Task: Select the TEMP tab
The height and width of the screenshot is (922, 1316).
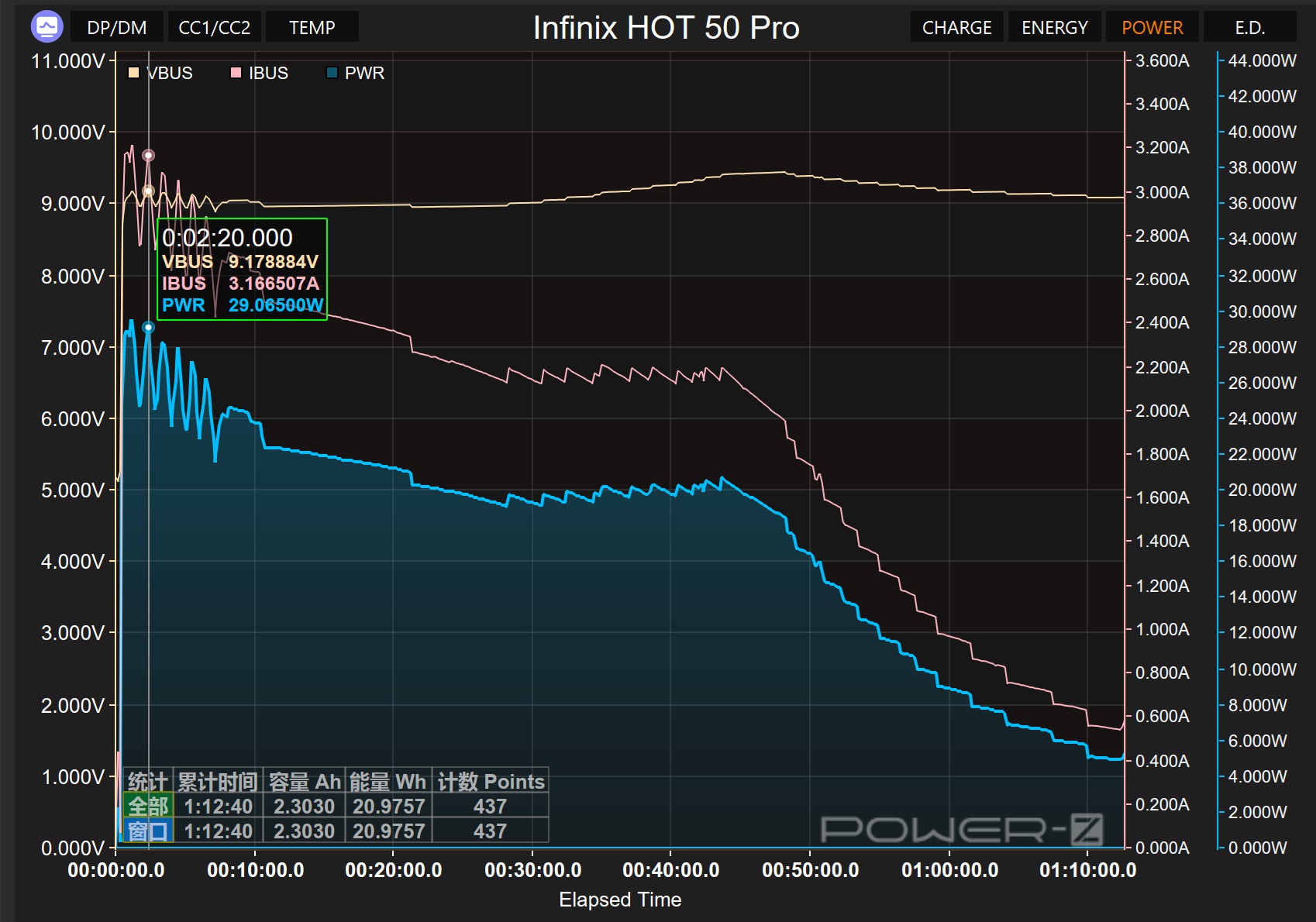Action: click(x=312, y=27)
